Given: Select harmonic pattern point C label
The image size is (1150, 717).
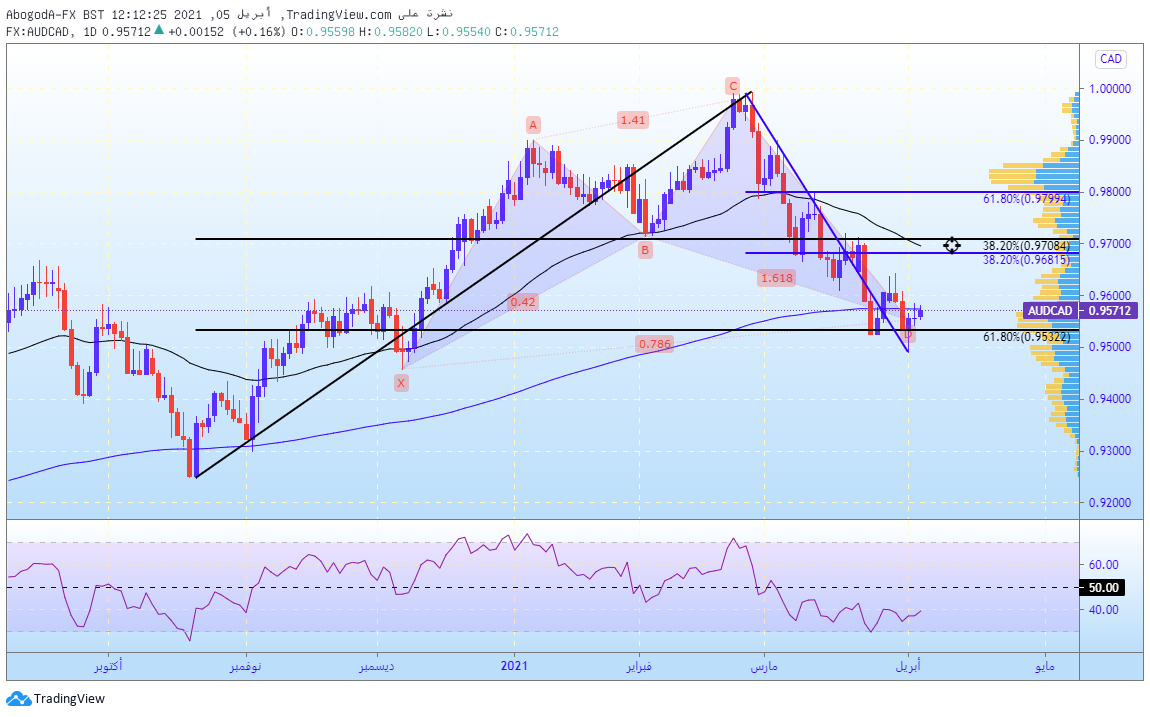Looking at the screenshot, I should (x=733, y=86).
